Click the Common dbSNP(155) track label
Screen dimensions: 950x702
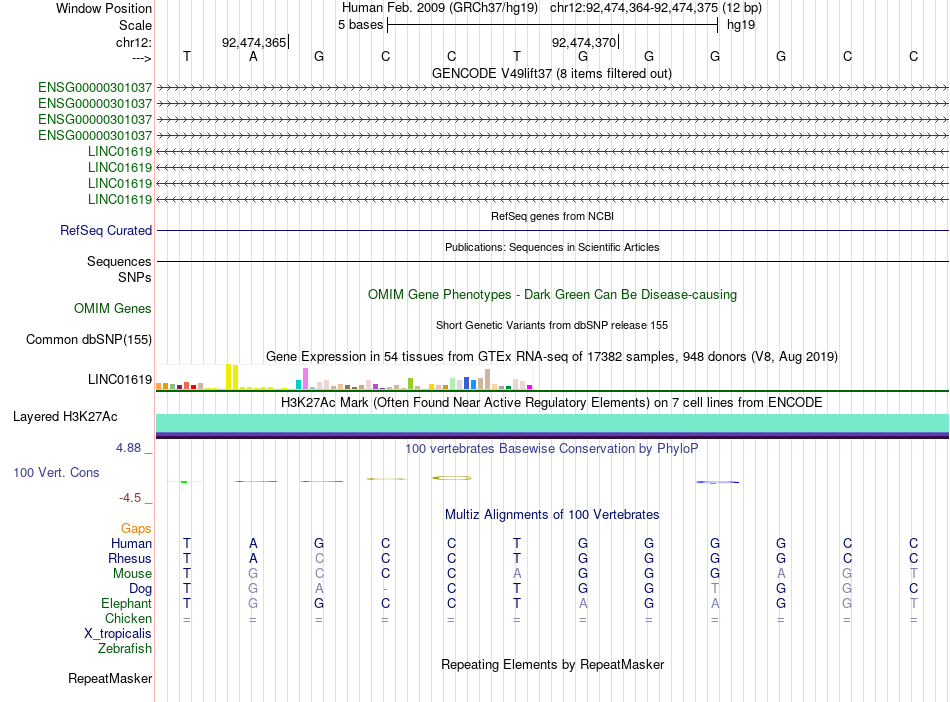[88, 339]
